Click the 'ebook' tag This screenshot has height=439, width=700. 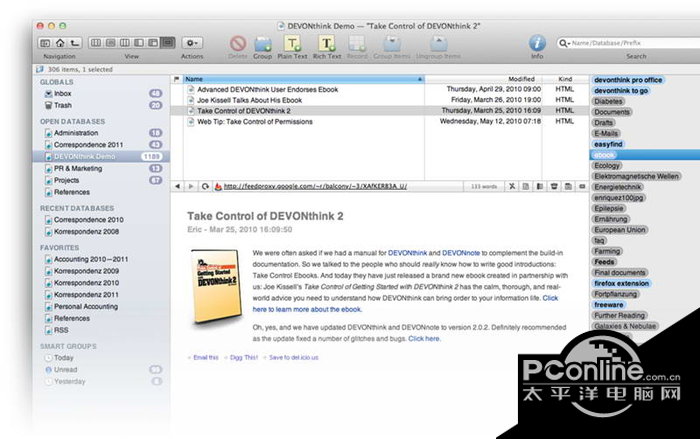(x=605, y=155)
